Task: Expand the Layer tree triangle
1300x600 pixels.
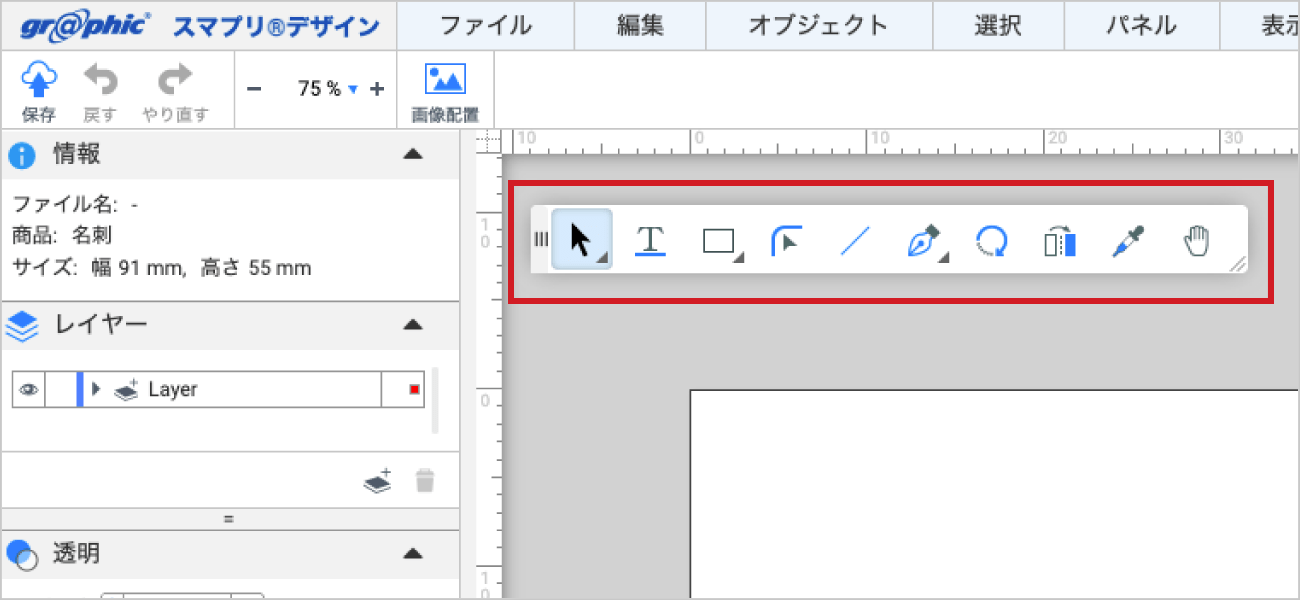Action: pyautogui.click(x=97, y=389)
